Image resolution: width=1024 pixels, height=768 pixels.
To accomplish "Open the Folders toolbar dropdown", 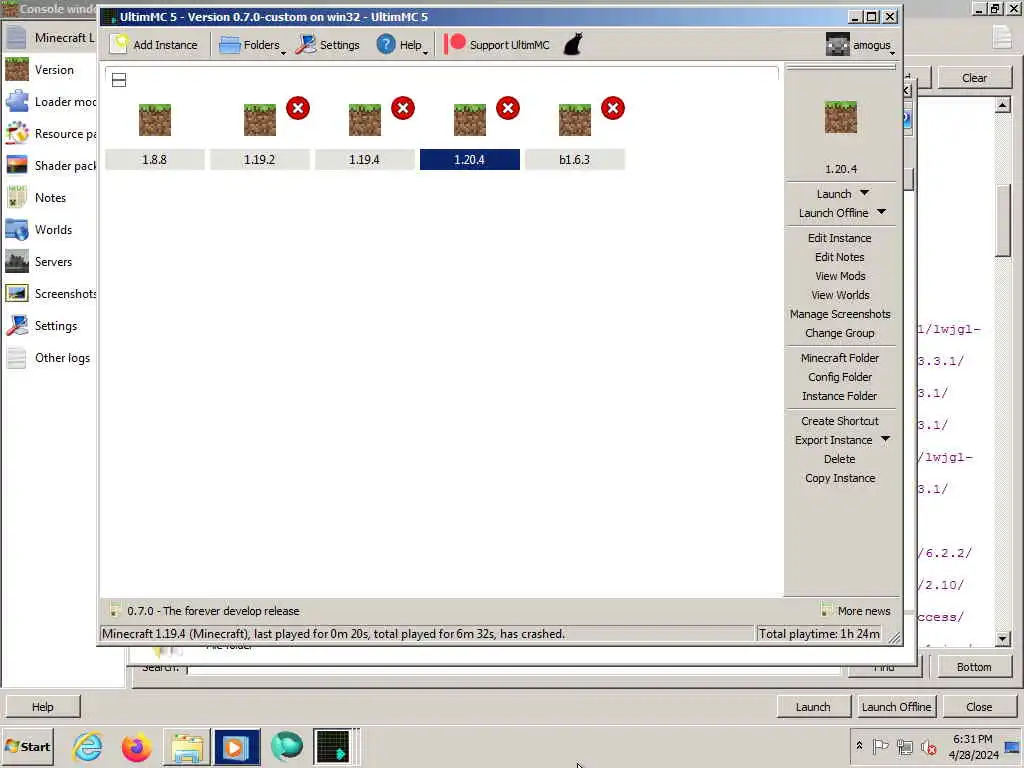I will click(x=253, y=45).
